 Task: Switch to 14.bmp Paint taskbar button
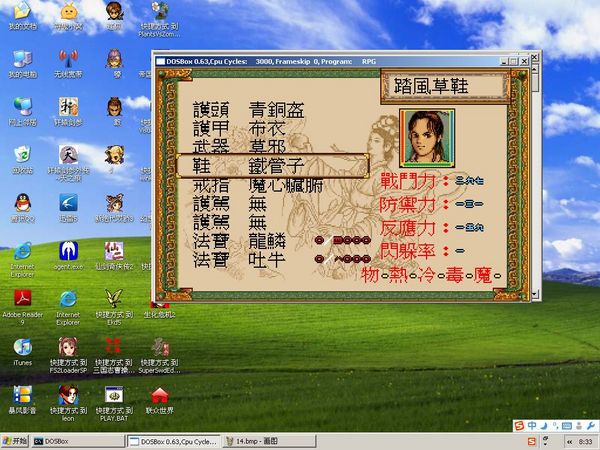(269, 441)
